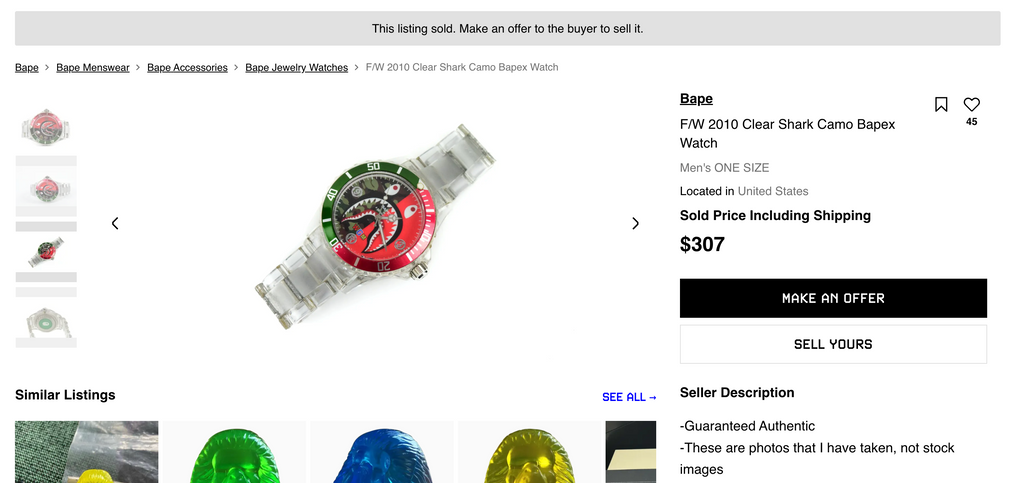Open the blue ape figure listing
This screenshot has width=1024, height=483.
point(382,452)
